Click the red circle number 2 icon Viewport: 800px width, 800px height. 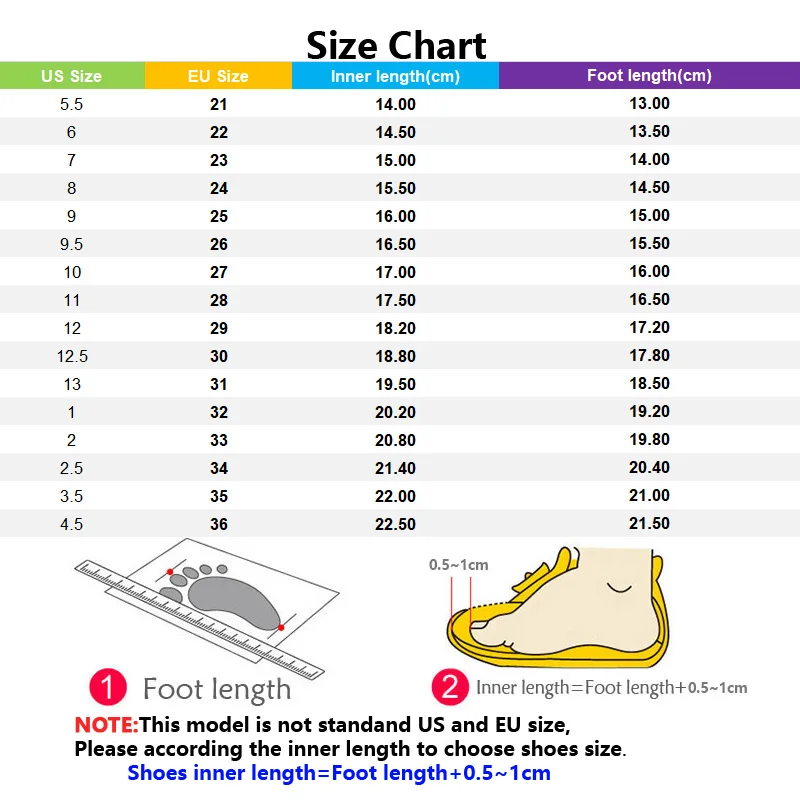click(449, 686)
